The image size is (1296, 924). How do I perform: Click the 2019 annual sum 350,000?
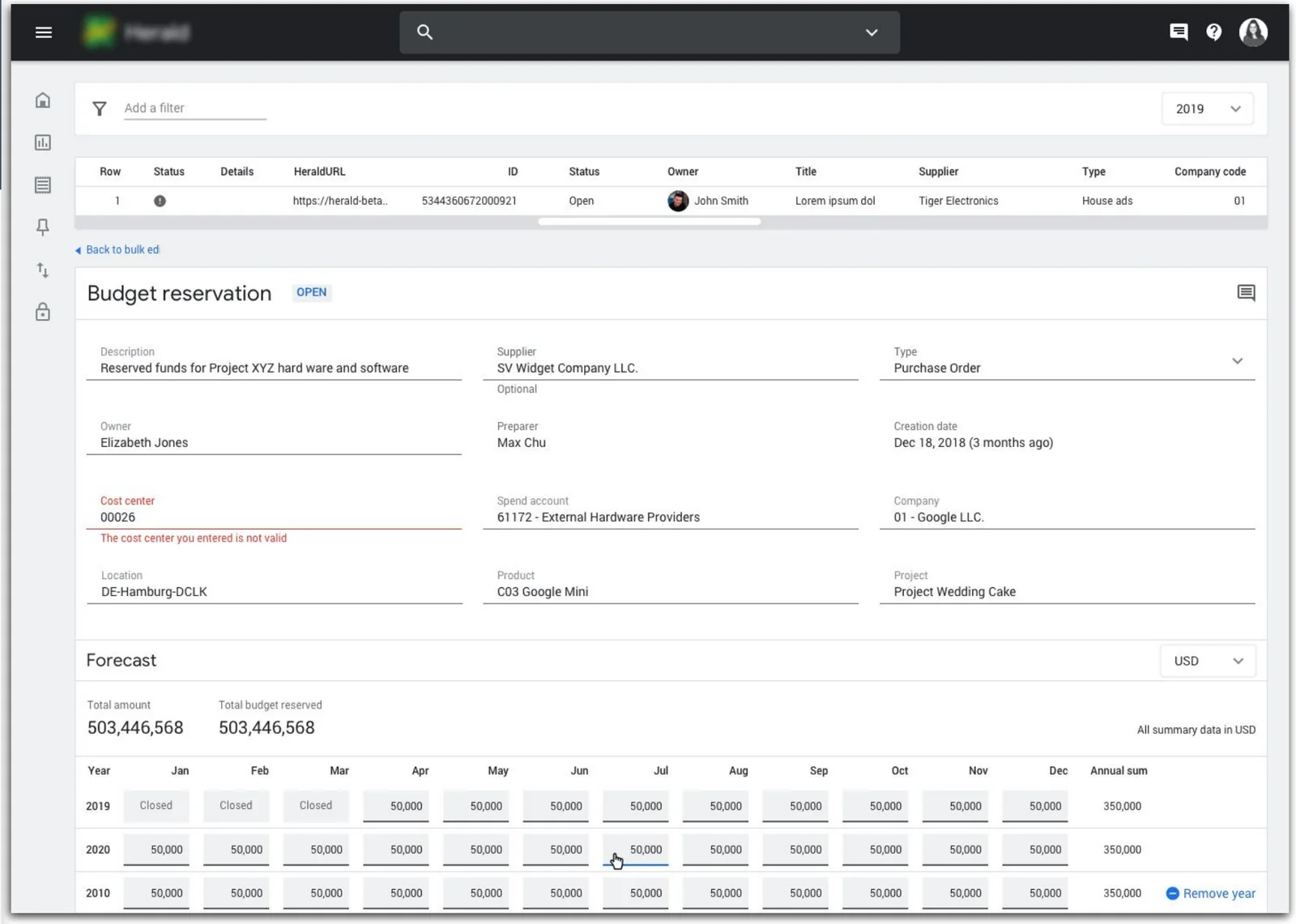pos(1122,807)
